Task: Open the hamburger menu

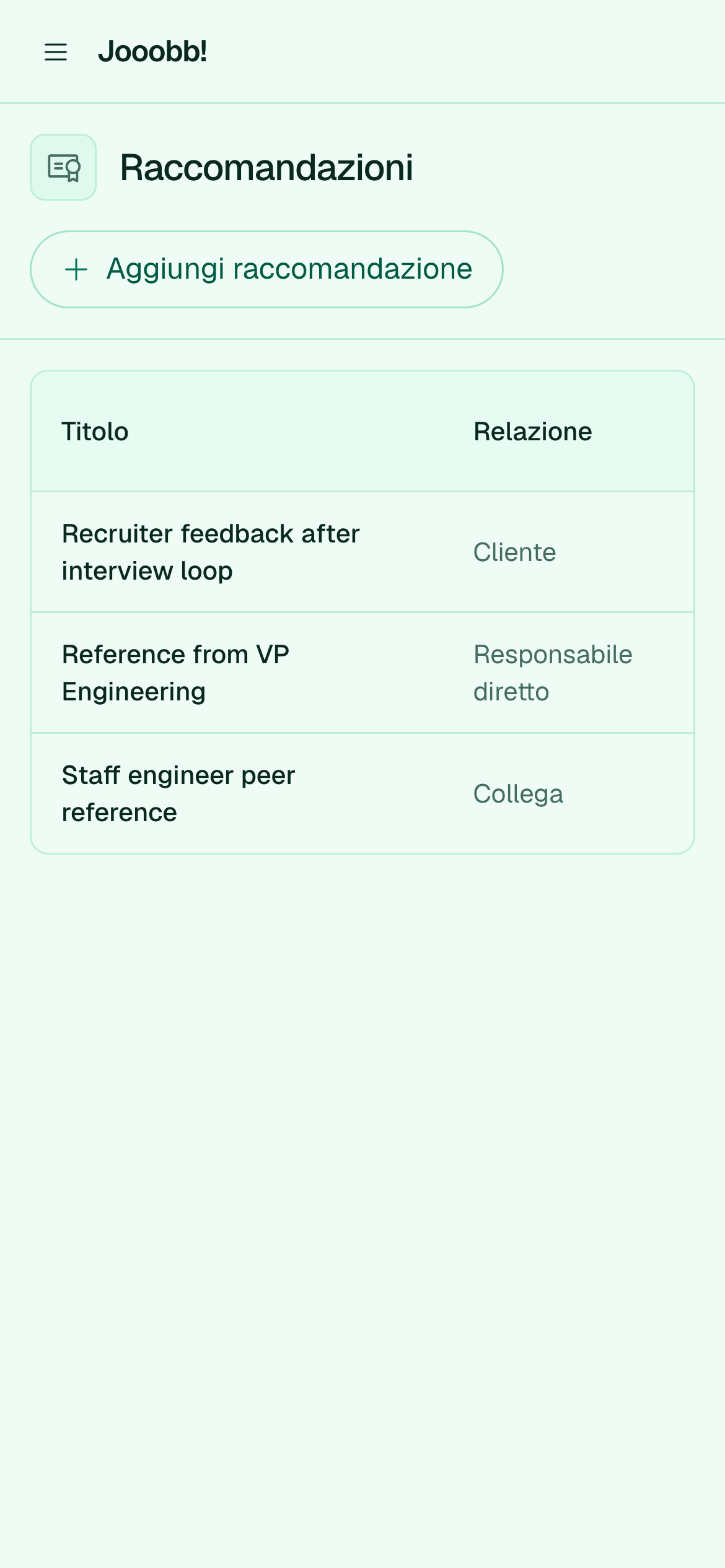Action: coord(56,52)
